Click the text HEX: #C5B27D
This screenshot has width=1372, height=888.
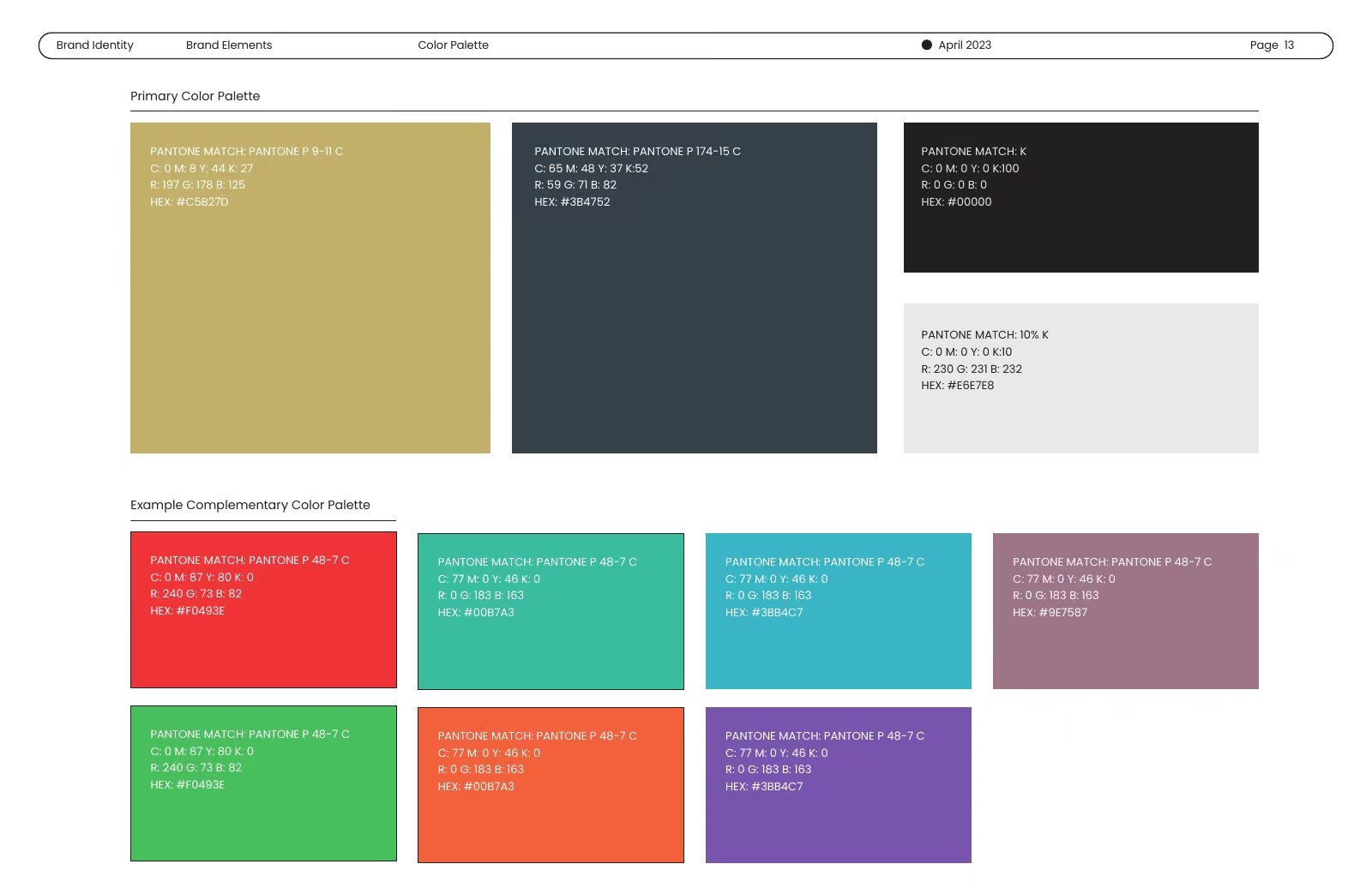190,202
